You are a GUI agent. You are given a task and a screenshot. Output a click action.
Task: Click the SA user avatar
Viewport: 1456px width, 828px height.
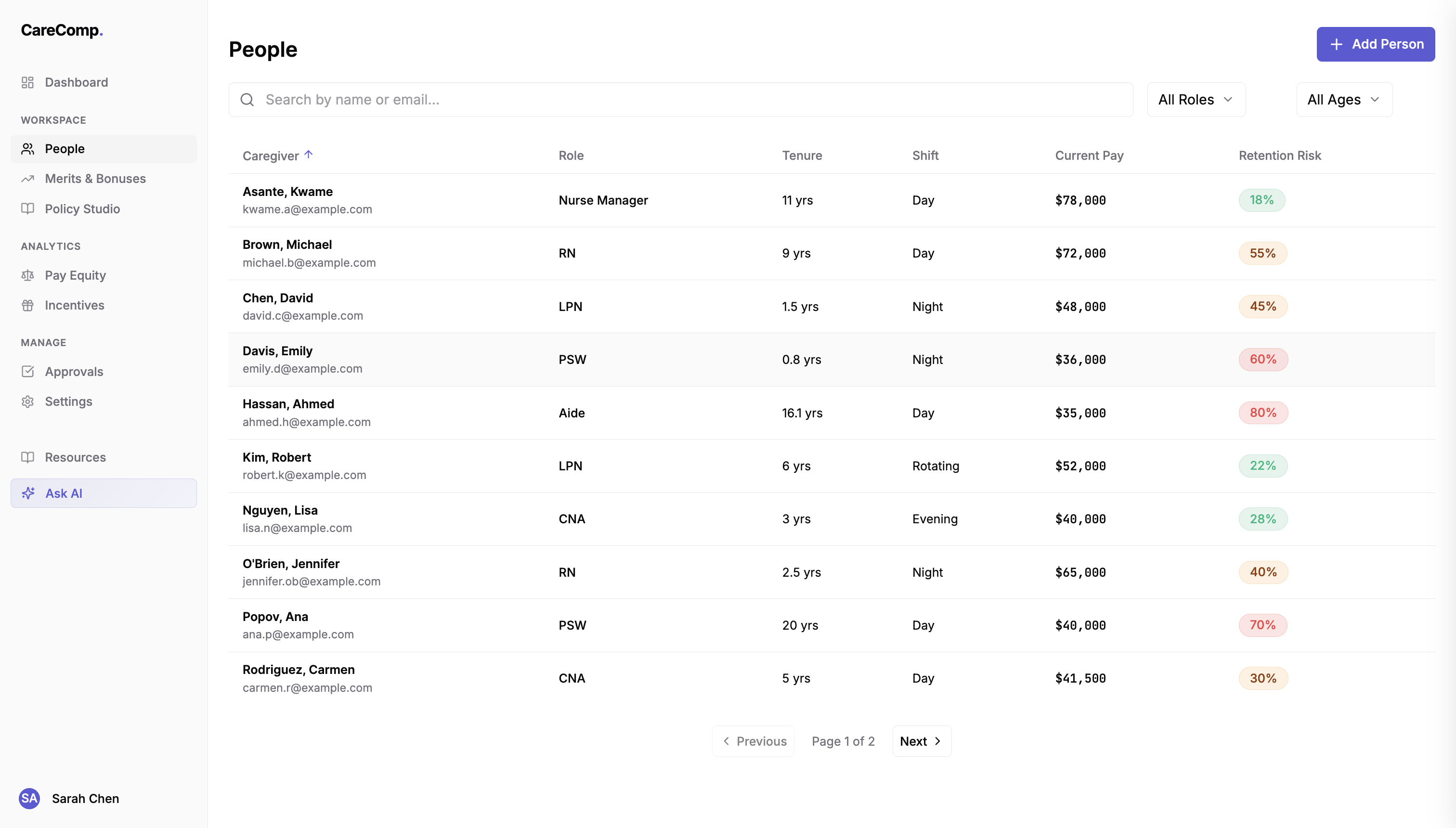29,799
